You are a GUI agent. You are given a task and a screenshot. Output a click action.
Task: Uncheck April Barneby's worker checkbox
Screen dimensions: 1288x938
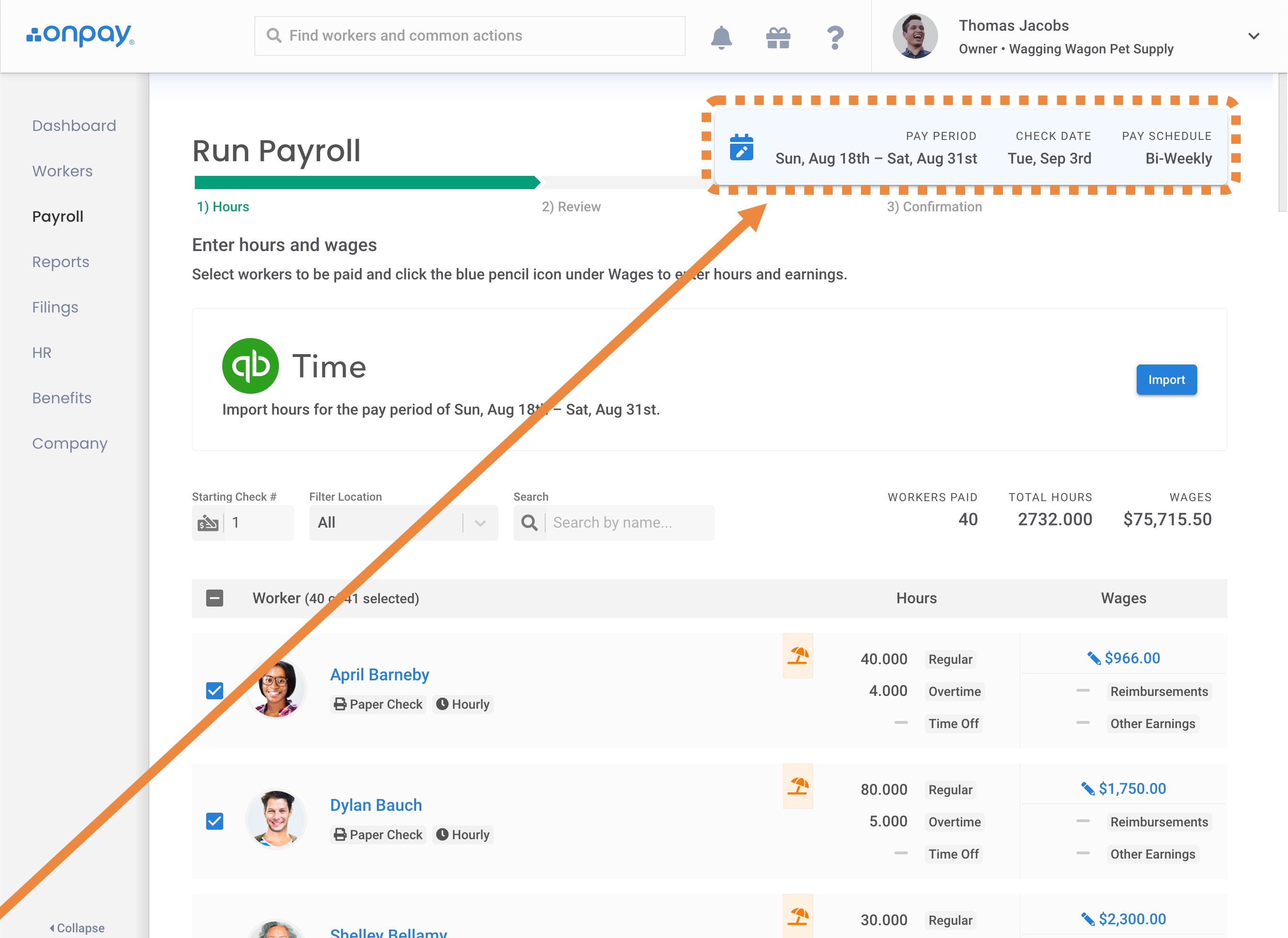(x=215, y=690)
